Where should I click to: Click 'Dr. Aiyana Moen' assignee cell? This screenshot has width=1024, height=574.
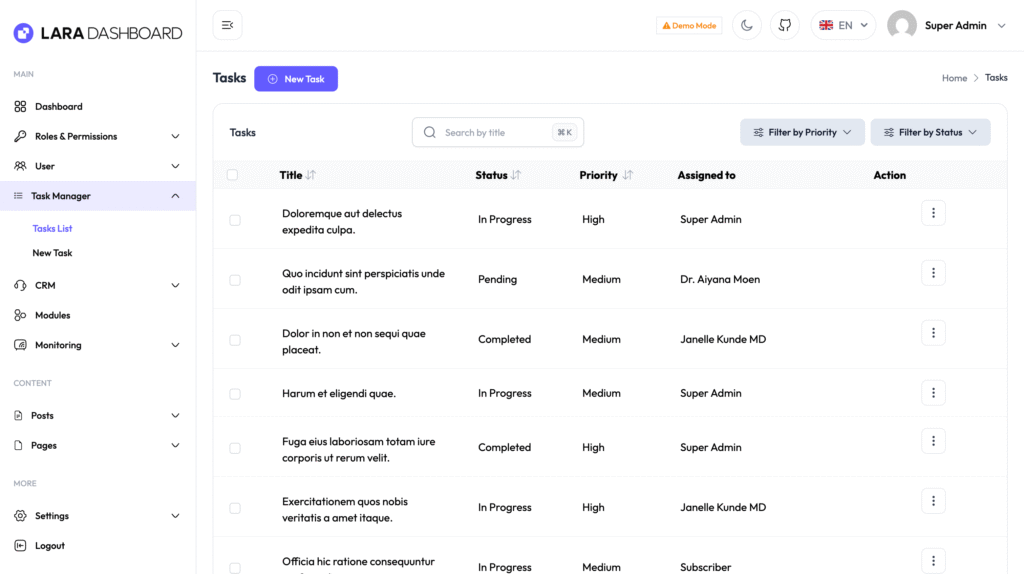pyautogui.click(x=720, y=279)
